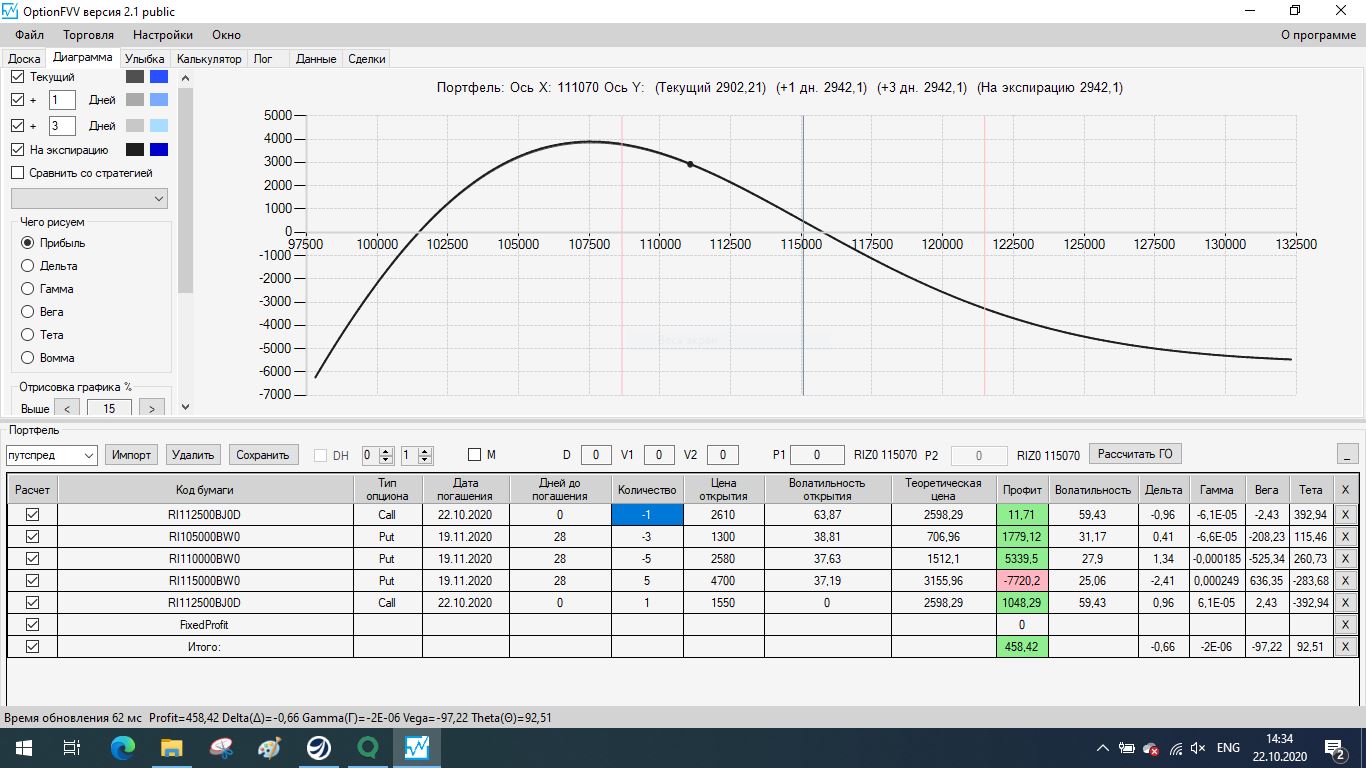The width and height of the screenshot is (1366, 768).
Task: Pick the dark blue На экспирацию swatch
Action: tap(158, 150)
